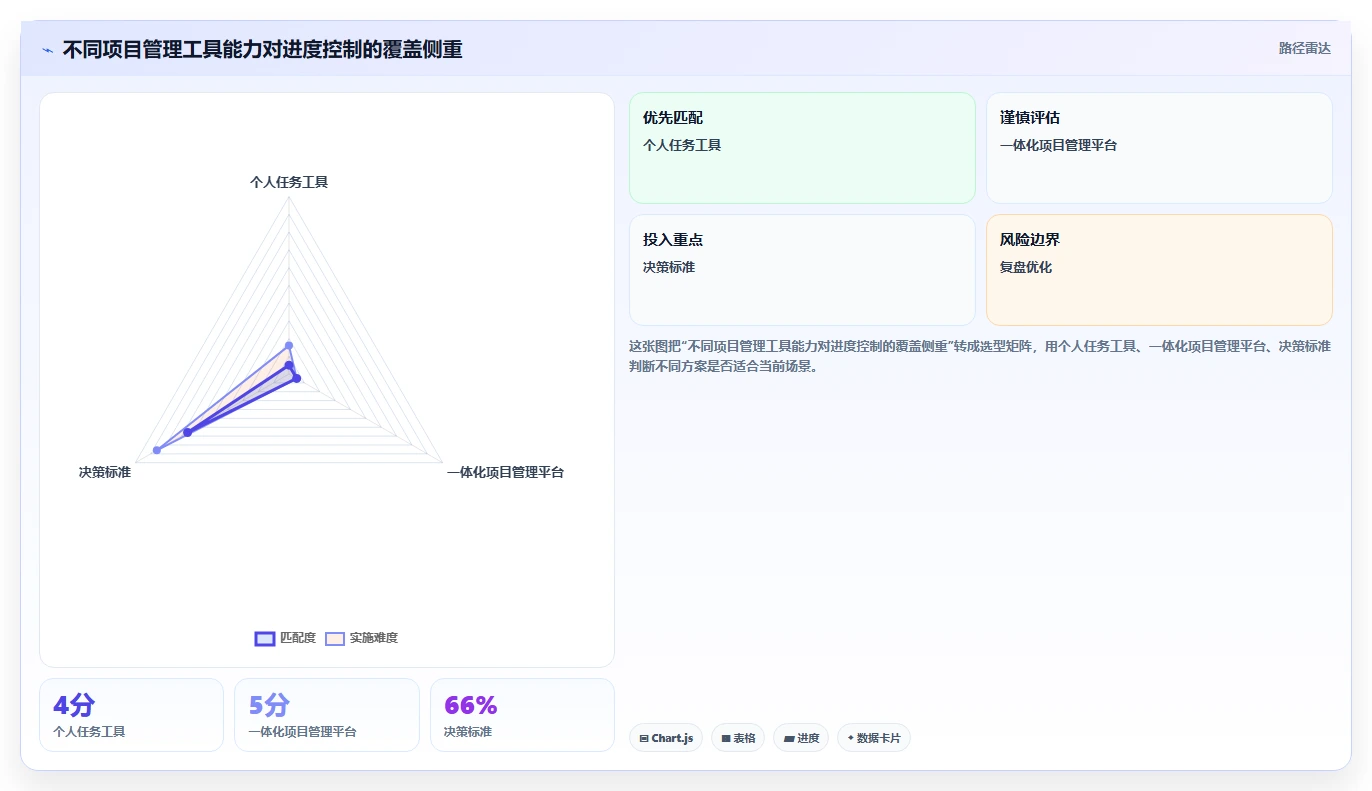This screenshot has height=791, width=1372.
Task: Click the description paragraph under the cards
Action: pyautogui.click(x=980, y=356)
